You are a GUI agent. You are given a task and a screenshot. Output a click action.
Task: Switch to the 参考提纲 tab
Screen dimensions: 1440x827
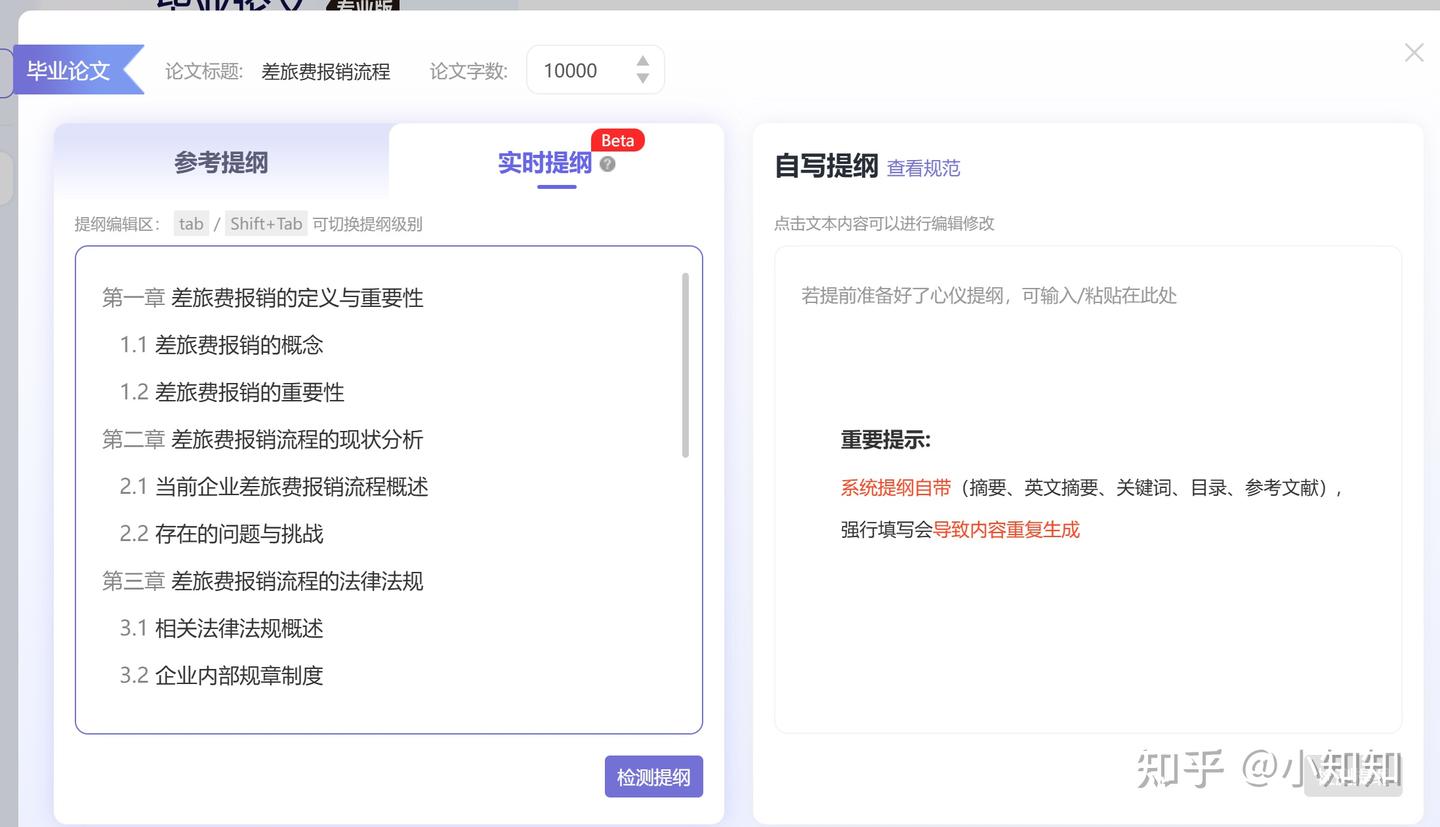coord(221,162)
